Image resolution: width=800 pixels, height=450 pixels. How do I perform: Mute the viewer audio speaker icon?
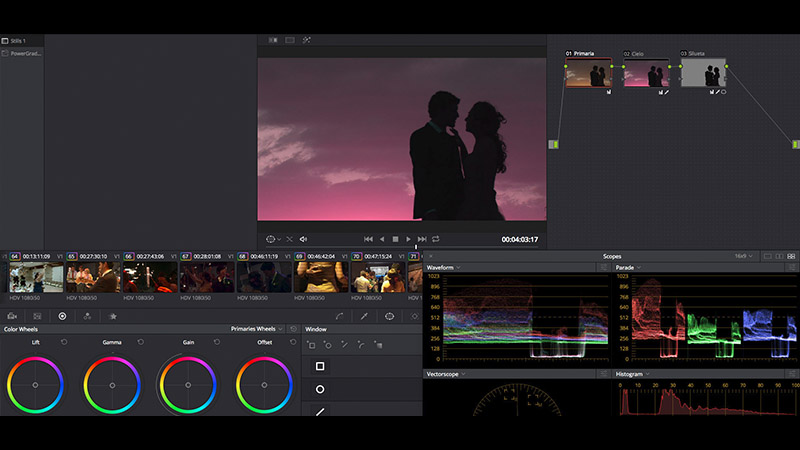[x=303, y=239]
